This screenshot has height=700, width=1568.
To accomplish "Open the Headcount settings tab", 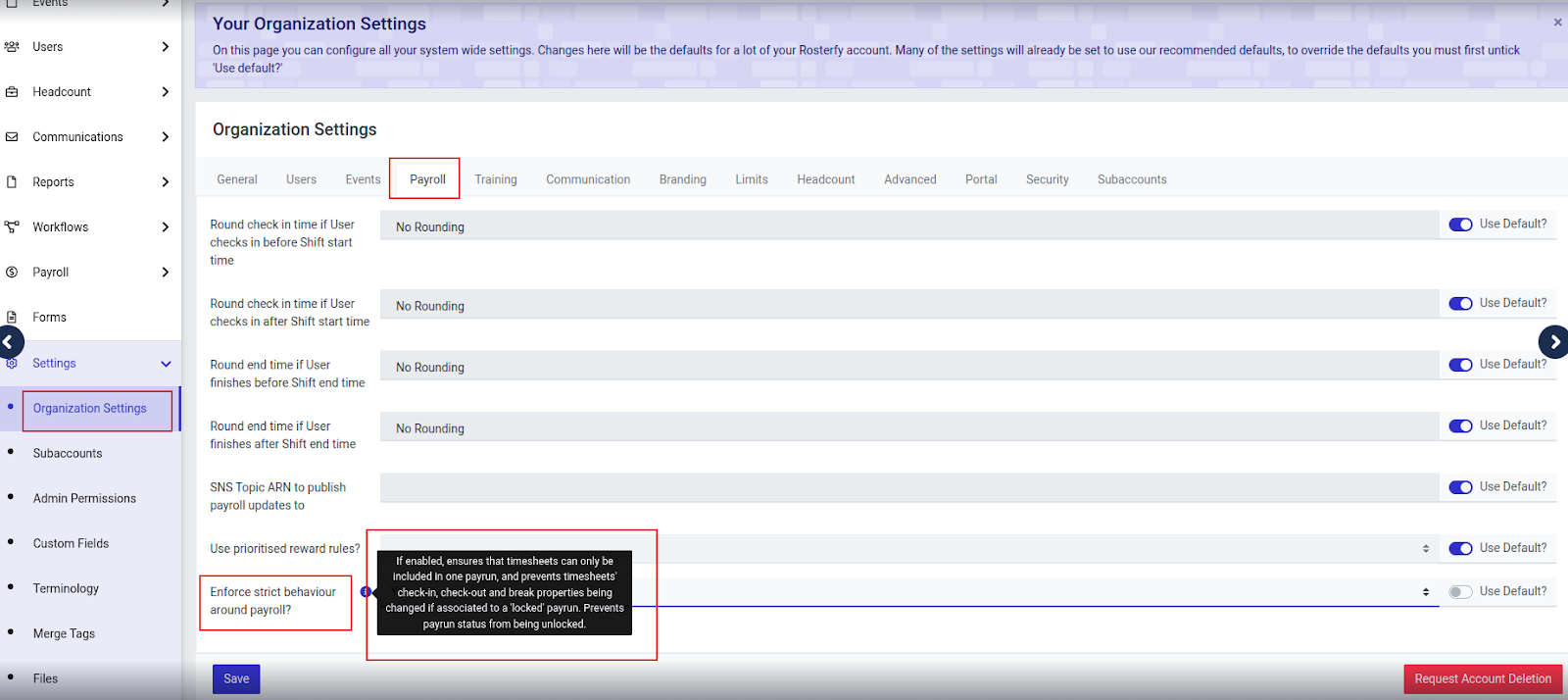I will (x=826, y=179).
